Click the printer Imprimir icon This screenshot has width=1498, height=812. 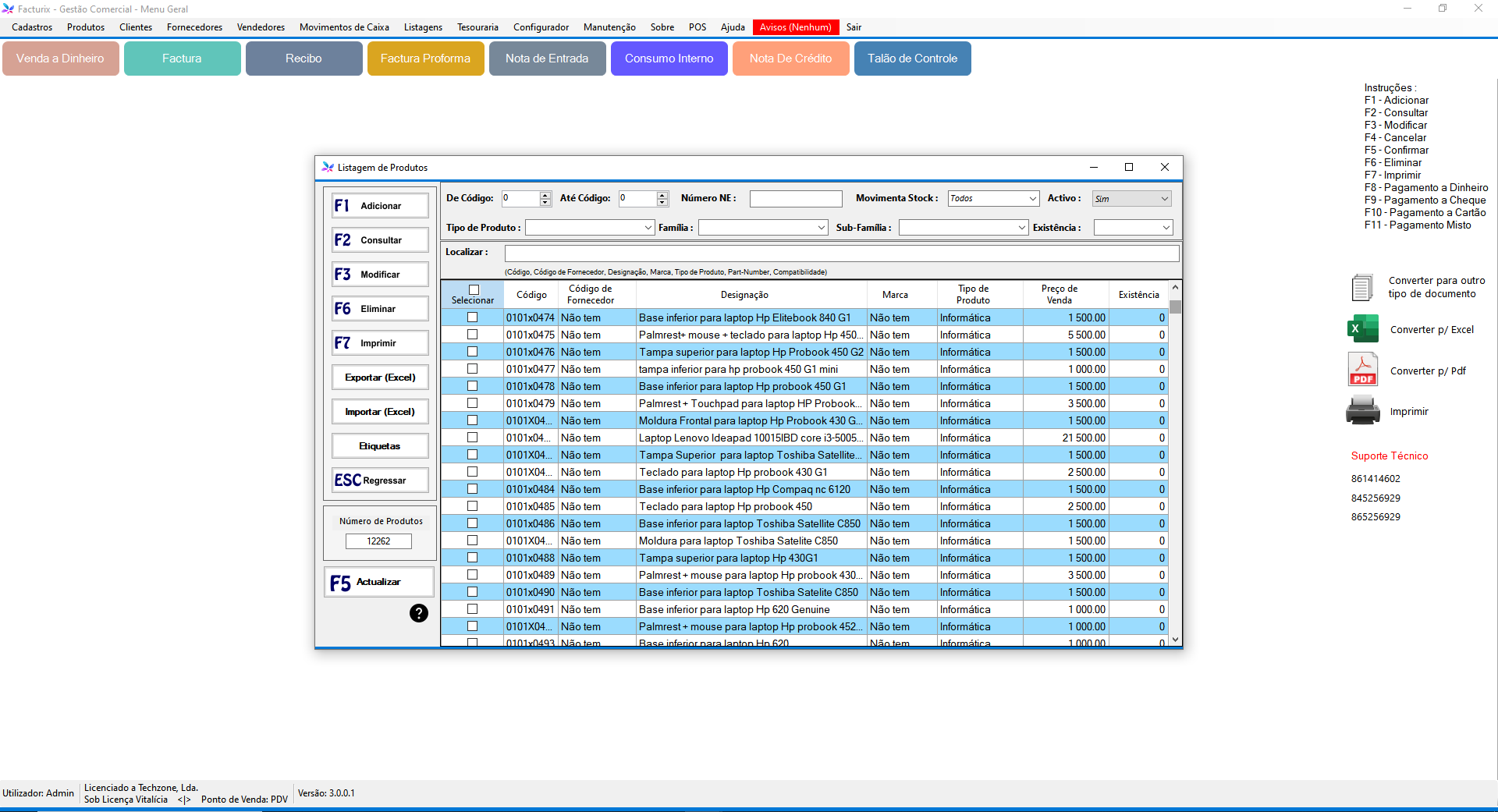click(x=1363, y=411)
